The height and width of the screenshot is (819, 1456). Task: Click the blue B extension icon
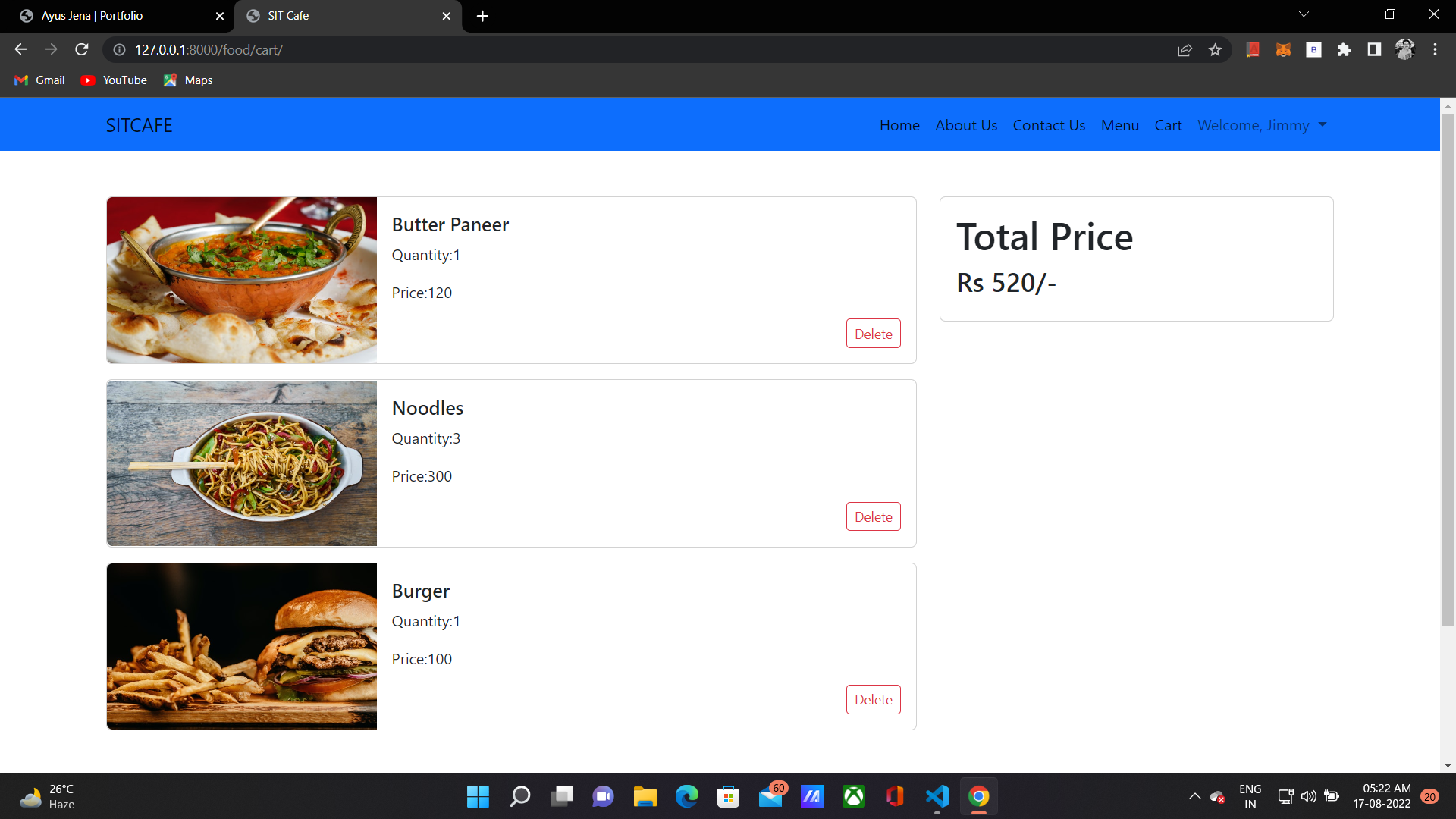pyautogui.click(x=1313, y=49)
